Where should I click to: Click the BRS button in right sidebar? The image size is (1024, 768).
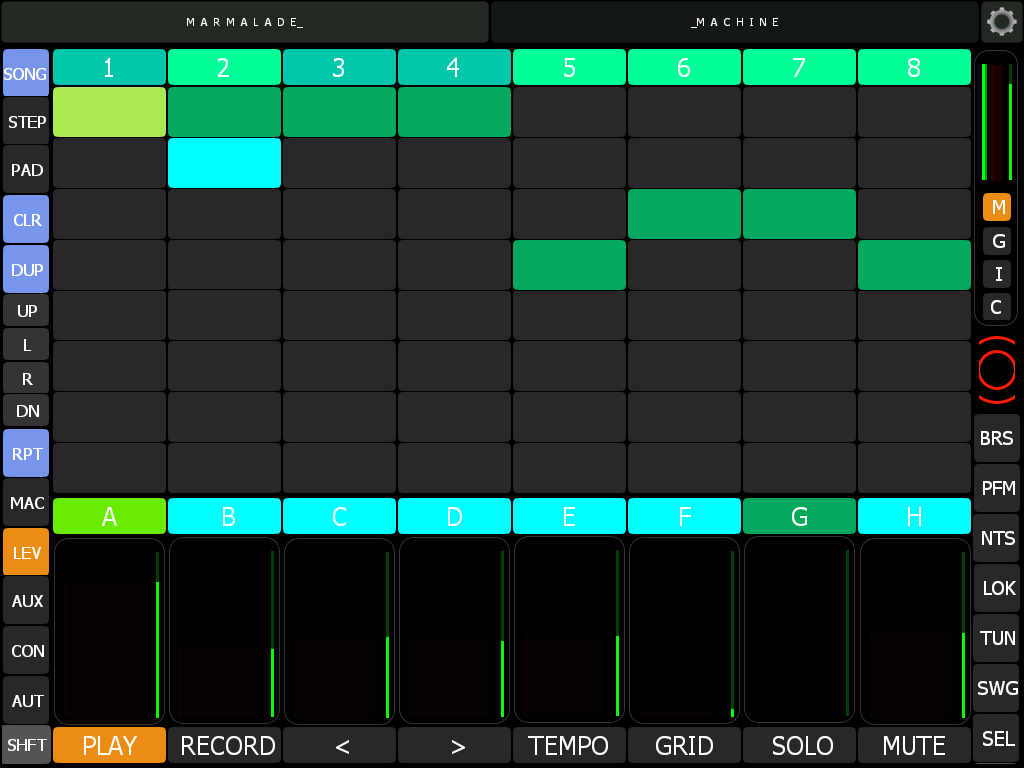pyautogui.click(x=996, y=438)
